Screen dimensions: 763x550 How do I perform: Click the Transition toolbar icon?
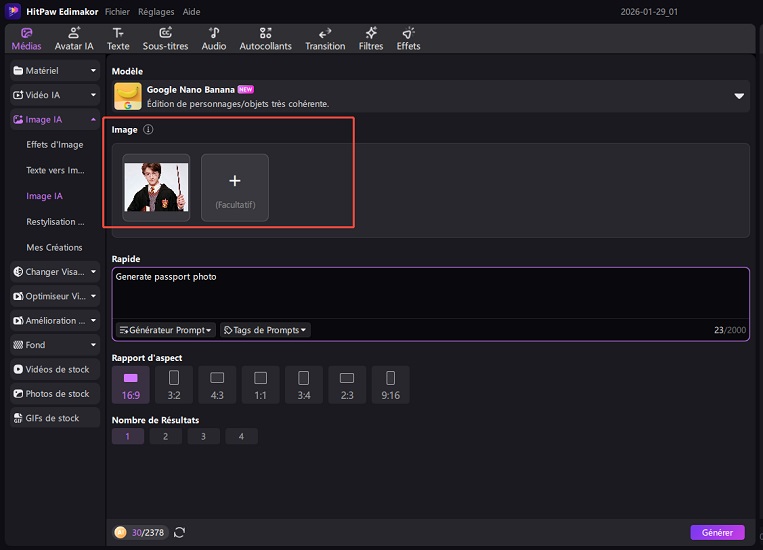tap(325, 39)
